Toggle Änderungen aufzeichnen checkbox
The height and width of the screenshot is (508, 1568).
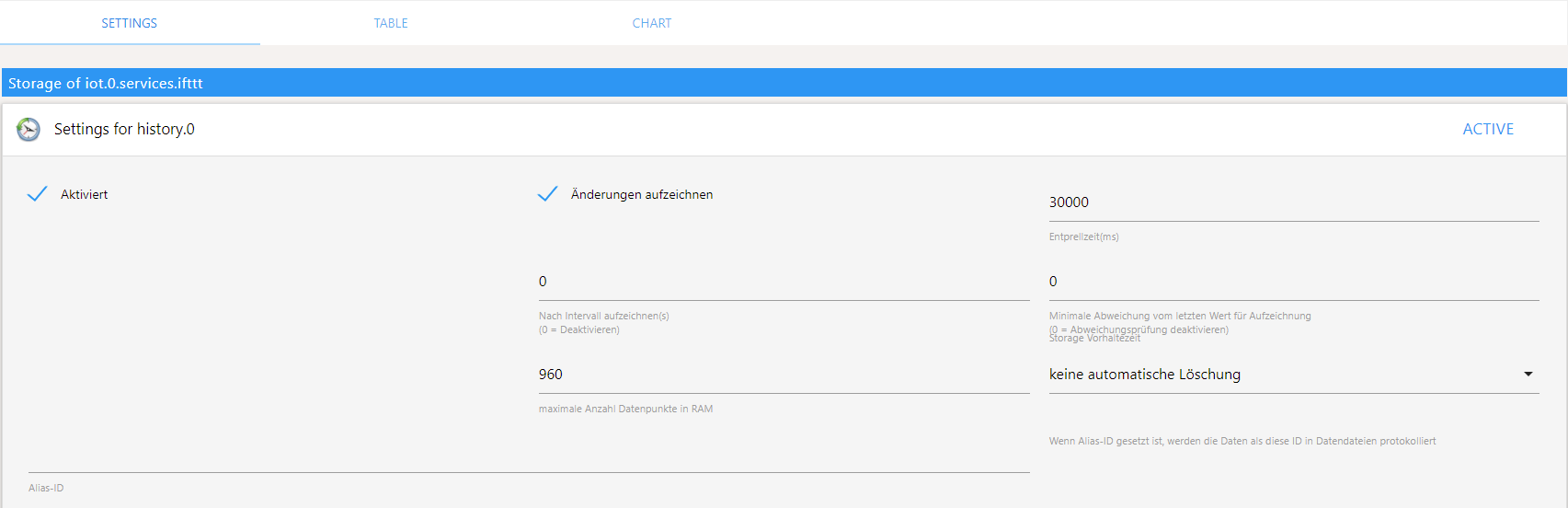click(548, 194)
